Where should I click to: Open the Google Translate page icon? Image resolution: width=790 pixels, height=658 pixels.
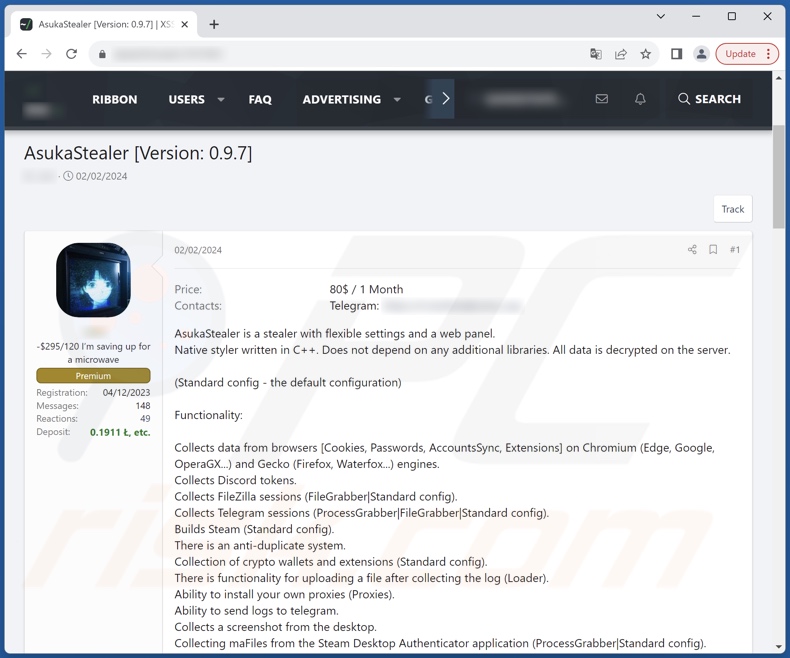pos(596,54)
